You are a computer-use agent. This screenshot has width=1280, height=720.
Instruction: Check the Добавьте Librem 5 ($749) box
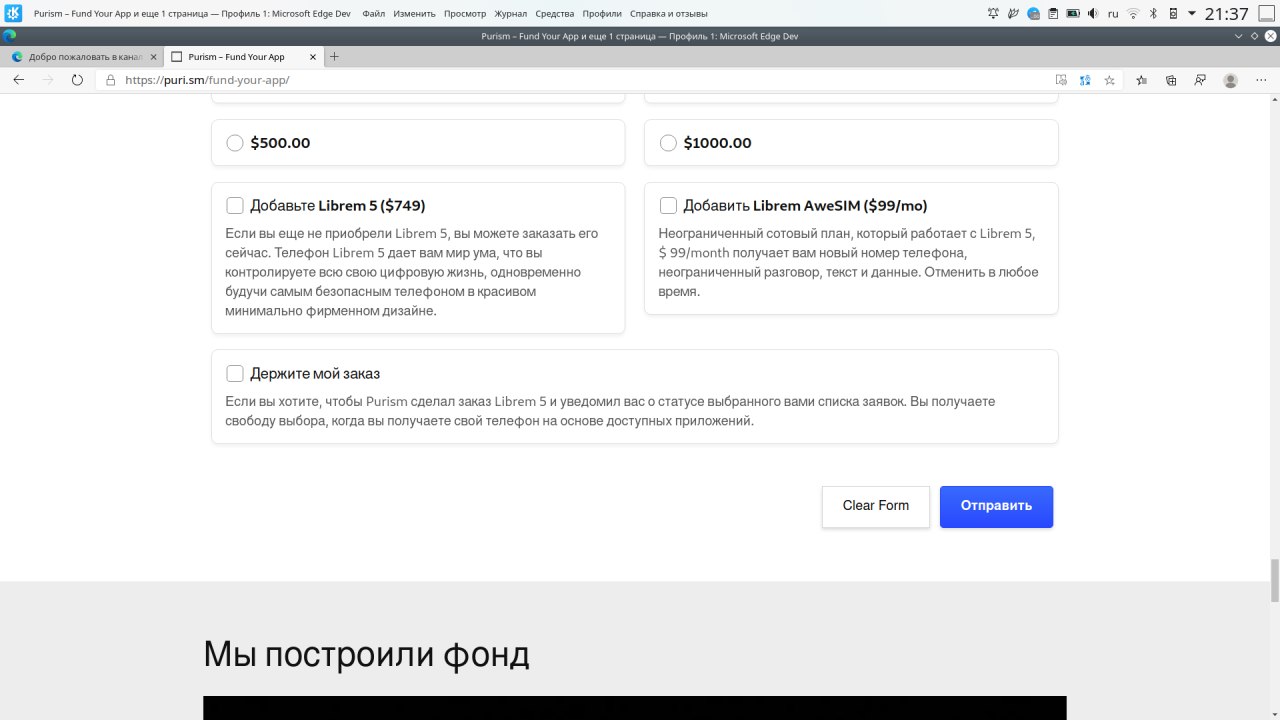coord(235,206)
